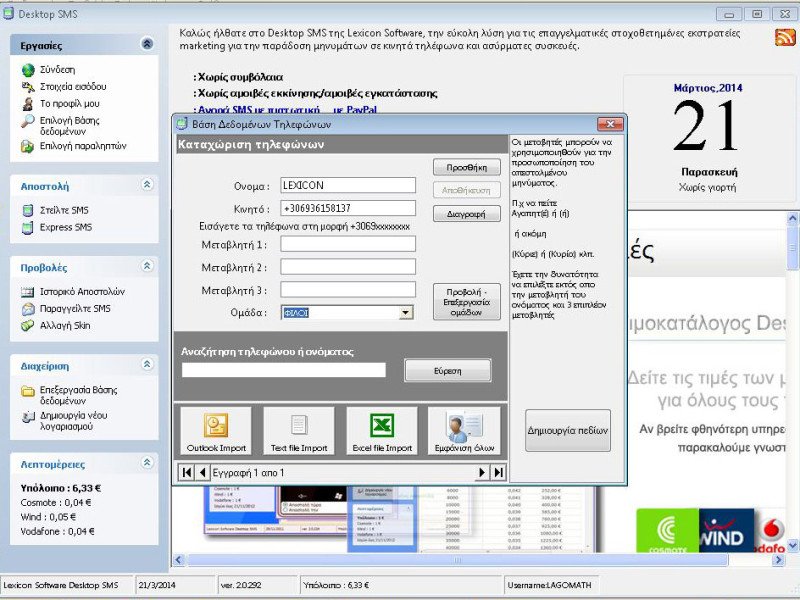Click the Vodafone logo in browser panel
This screenshot has width=800, height=600.
769,535
